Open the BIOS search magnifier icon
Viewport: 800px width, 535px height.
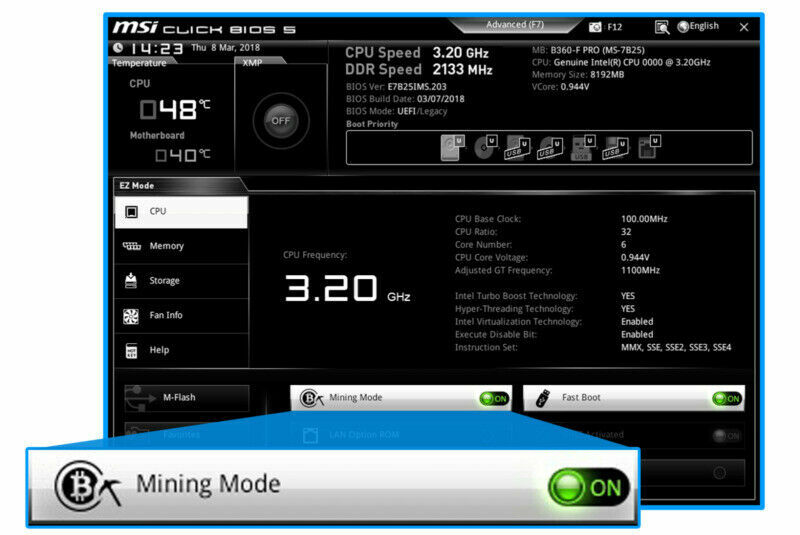pyautogui.click(x=662, y=27)
